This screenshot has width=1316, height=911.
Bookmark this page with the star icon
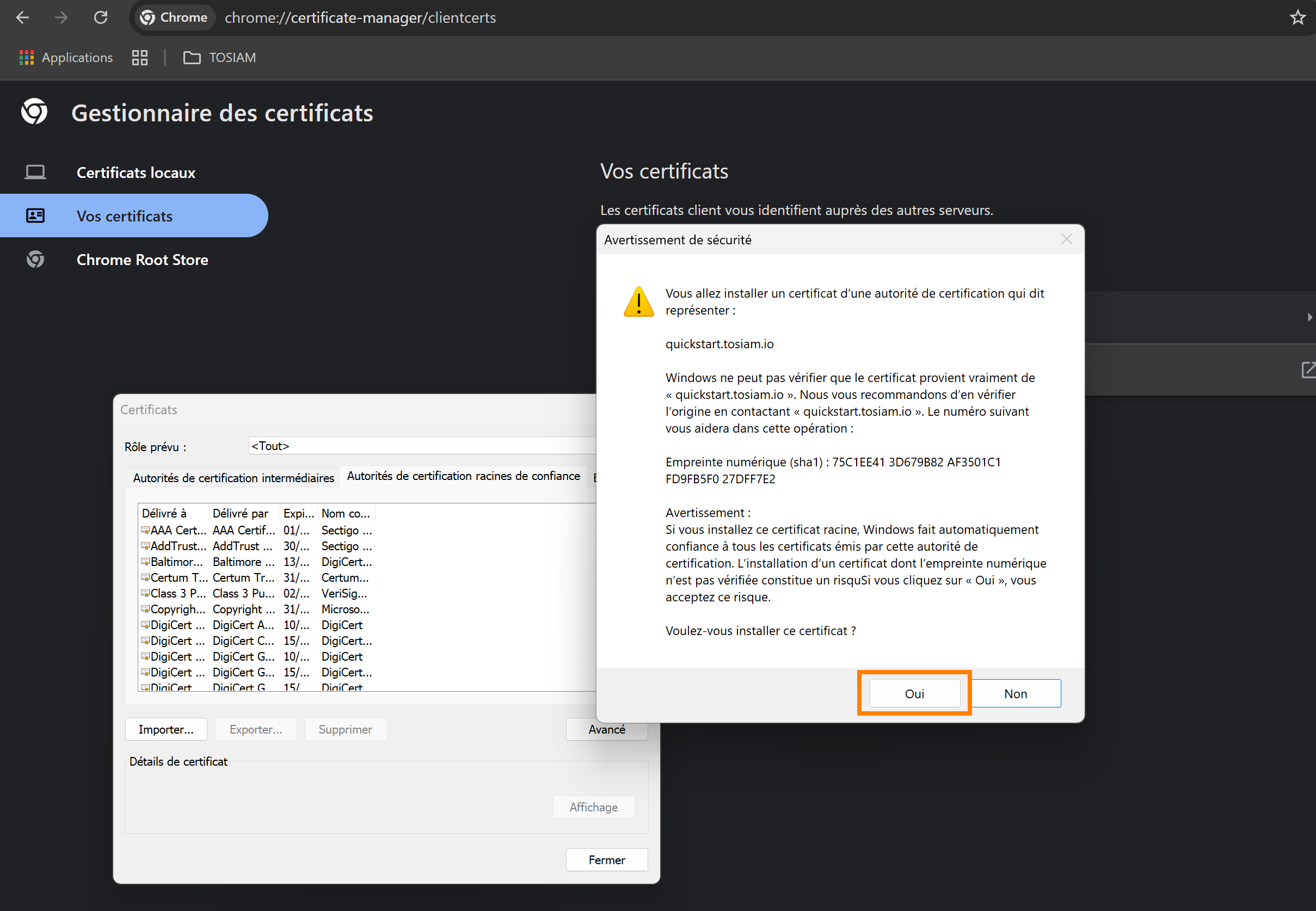[x=1297, y=18]
